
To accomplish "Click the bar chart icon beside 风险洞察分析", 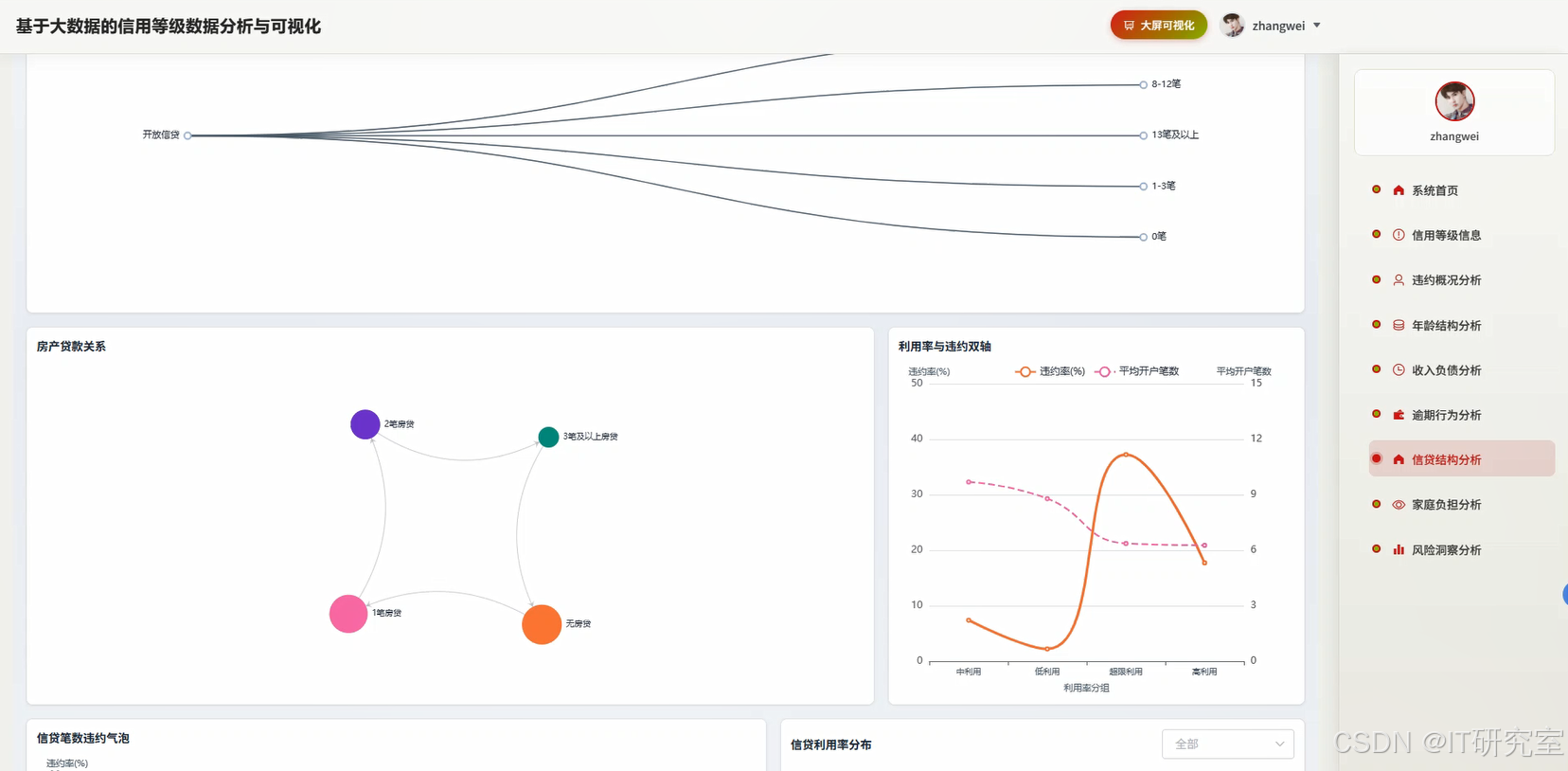I will 1399,549.
